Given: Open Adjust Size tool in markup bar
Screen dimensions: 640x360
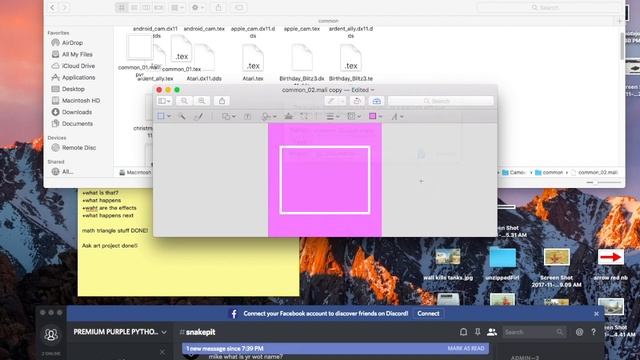Looking at the screenshot, I should (x=304, y=116).
